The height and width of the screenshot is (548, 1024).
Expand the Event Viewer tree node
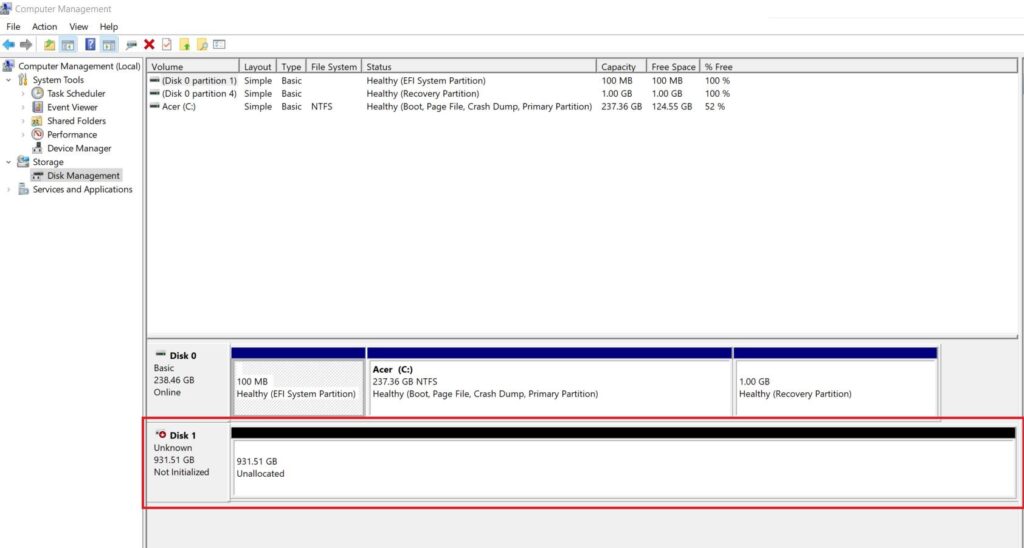pyautogui.click(x=23, y=107)
